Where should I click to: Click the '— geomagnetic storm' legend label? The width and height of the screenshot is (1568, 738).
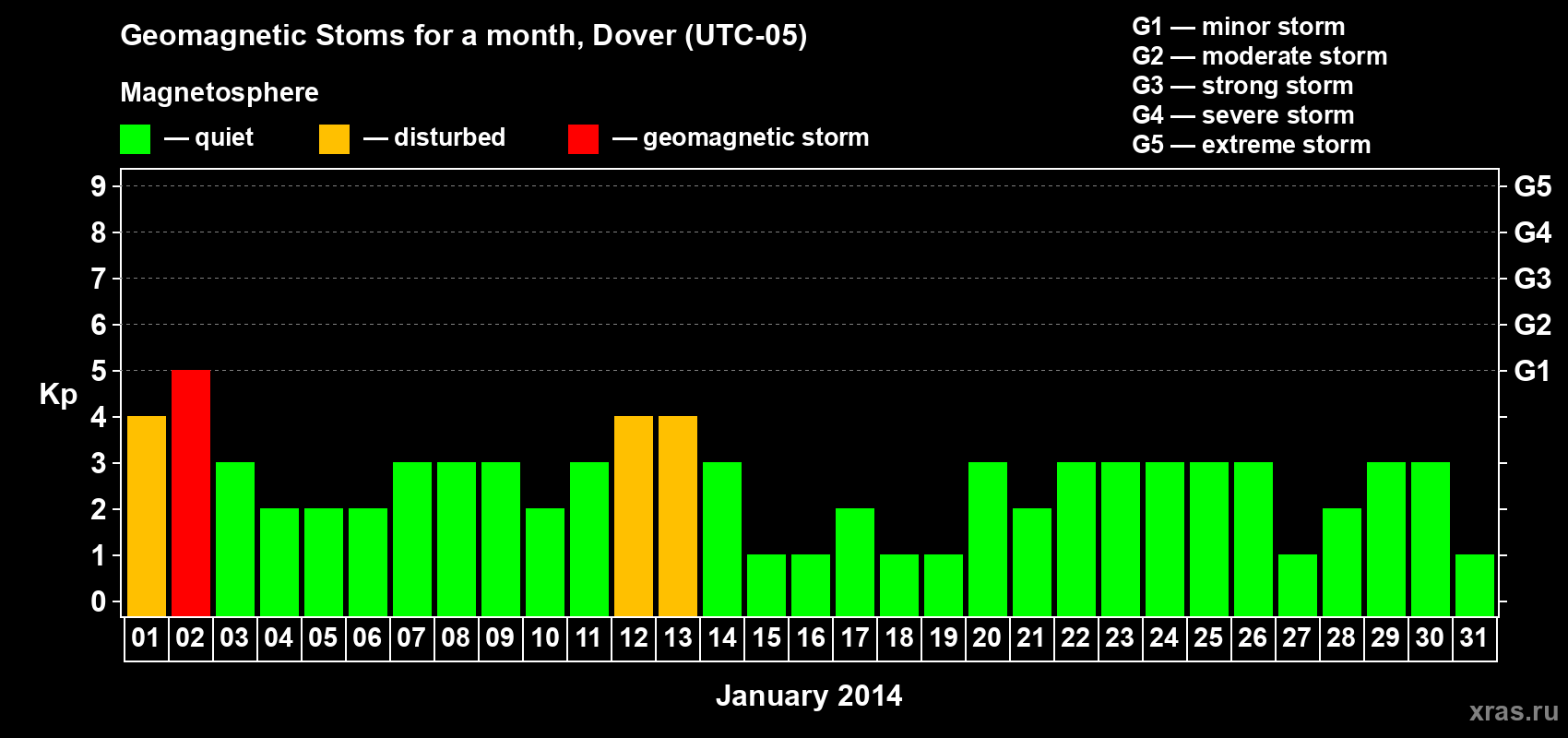[741, 138]
